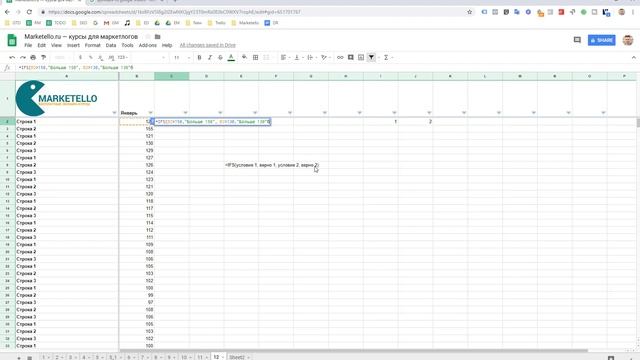Image resolution: width=640 pixels, height=360 pixels.
Task: Insert a link from toolbar
Action: (x=340, y=58)
